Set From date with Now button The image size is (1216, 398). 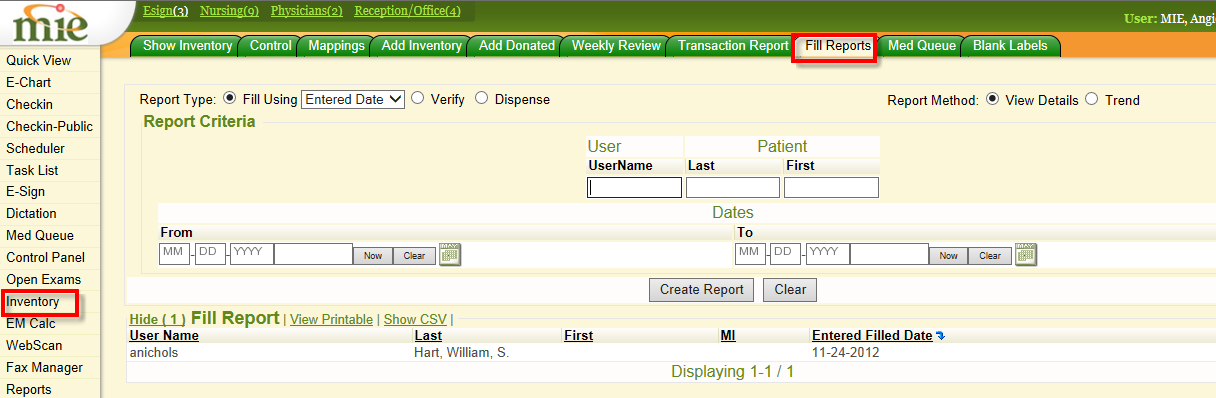point(373,255)
